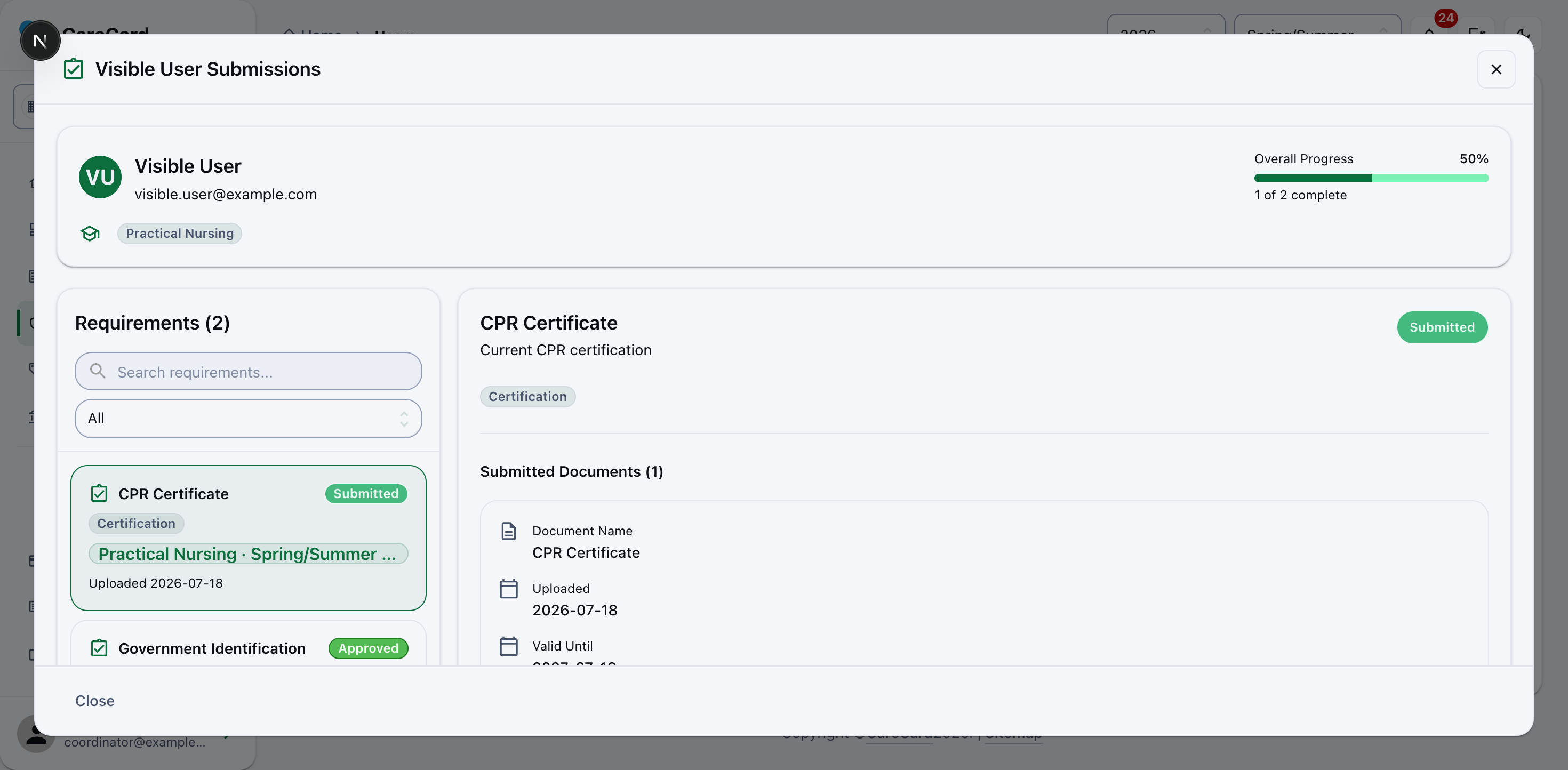Click the coordinator profile avatar in background
The width and height of the screenshot is (1568, 770).
click(36, 734)
